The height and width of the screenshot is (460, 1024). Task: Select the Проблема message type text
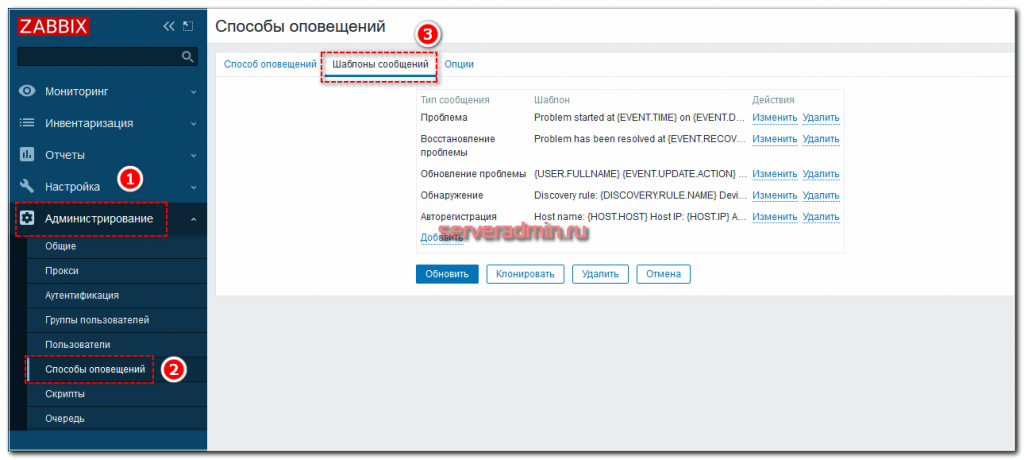coord(444,118)
